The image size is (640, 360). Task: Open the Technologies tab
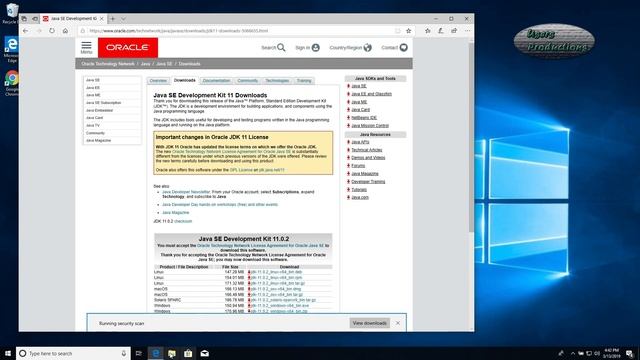click(277, 80)
